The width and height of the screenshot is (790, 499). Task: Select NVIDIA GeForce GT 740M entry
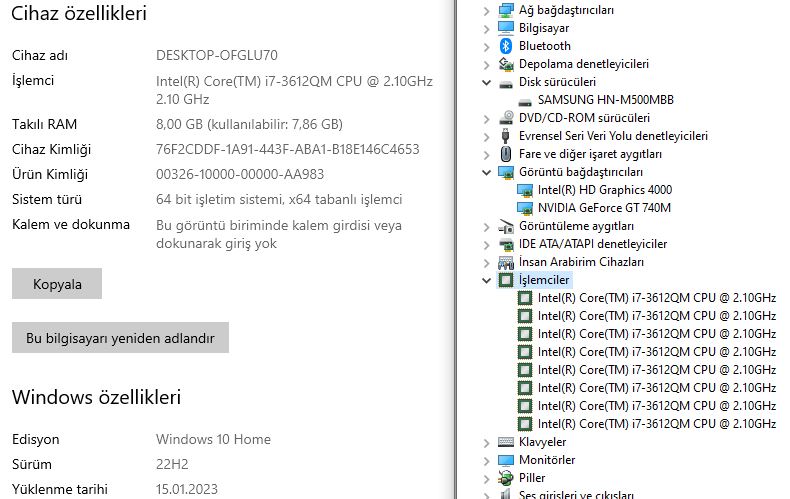pyautogui.click(x=604, y=208)
